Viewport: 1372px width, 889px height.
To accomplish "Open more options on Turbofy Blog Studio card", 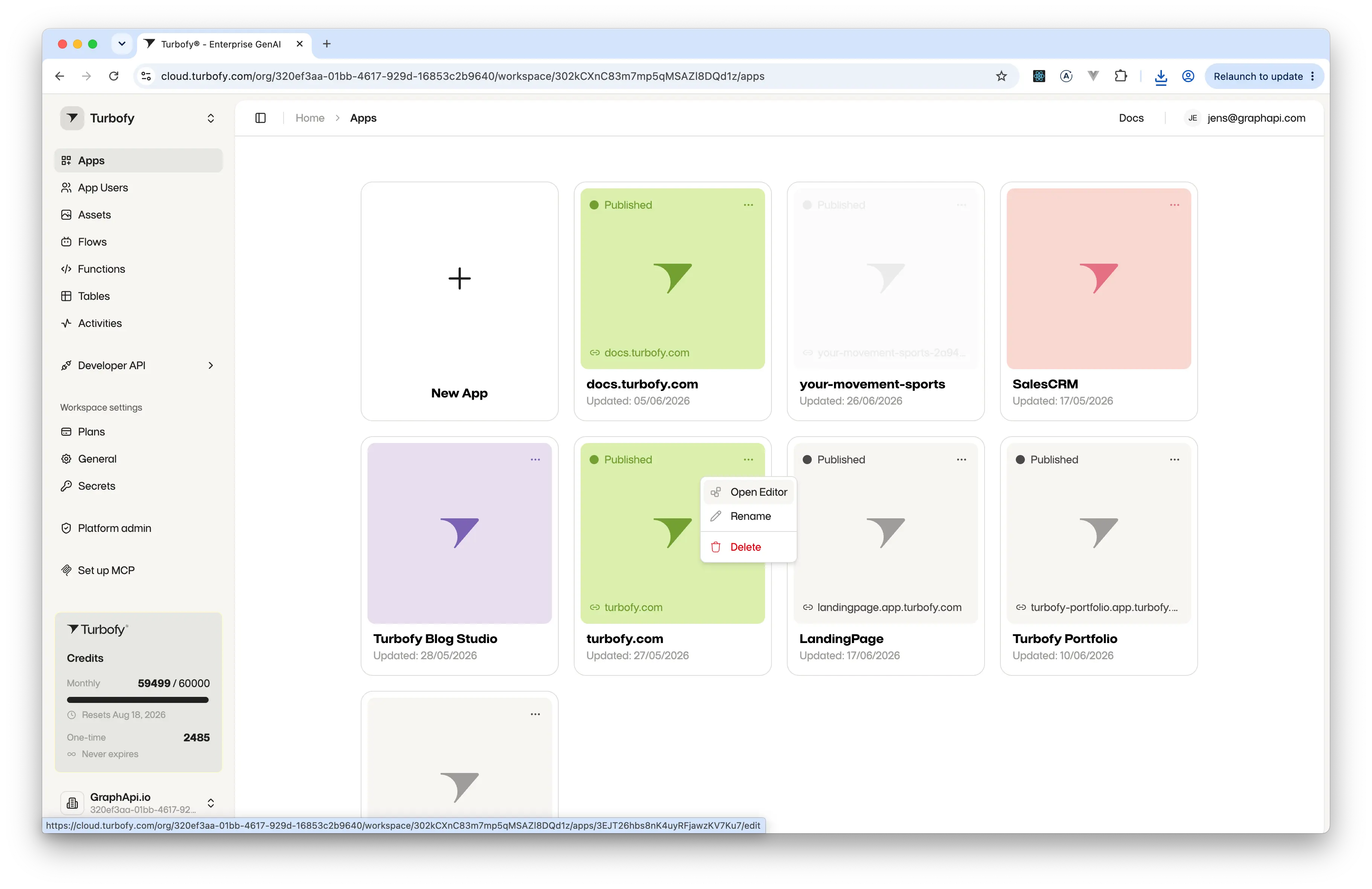I will point(535,459).
